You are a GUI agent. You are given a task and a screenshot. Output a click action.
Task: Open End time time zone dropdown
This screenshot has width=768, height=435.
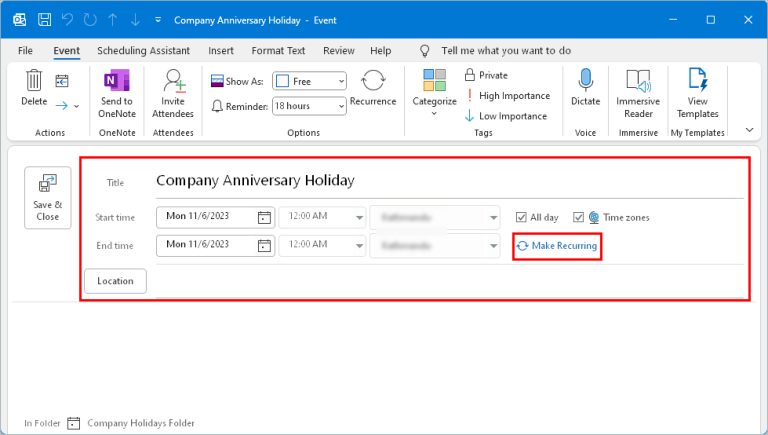[x=435, y=245]
